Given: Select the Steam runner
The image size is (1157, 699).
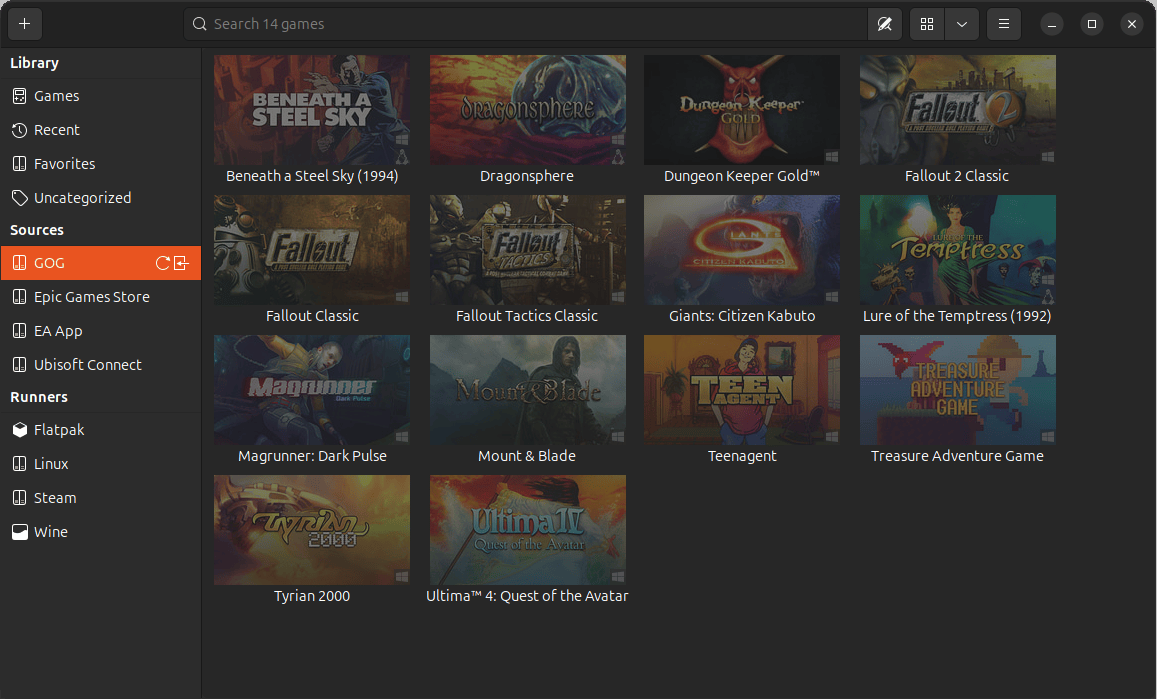Looking at the screenshot, I should point(100,497).
